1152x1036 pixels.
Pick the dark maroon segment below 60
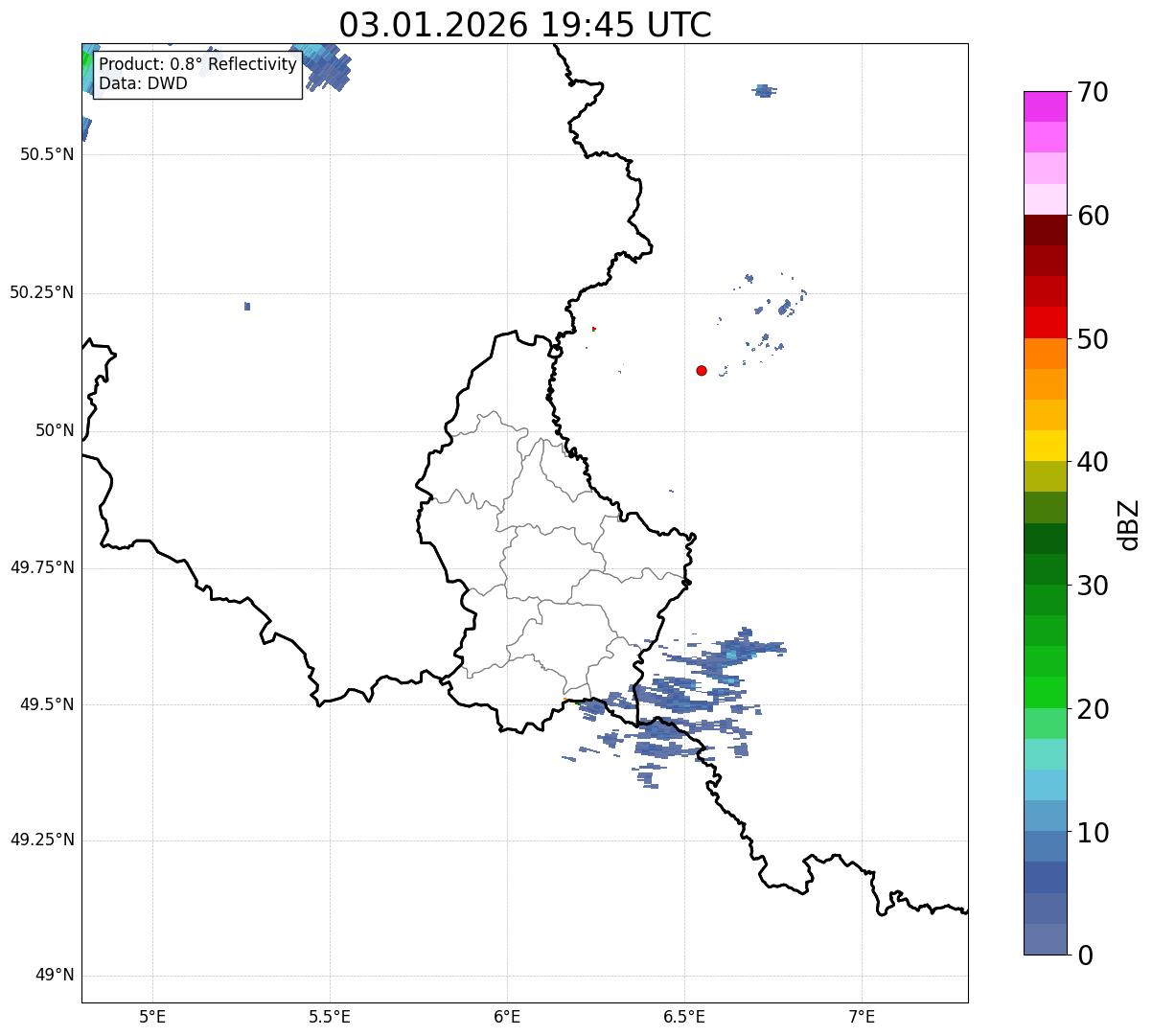[1046, 230]
